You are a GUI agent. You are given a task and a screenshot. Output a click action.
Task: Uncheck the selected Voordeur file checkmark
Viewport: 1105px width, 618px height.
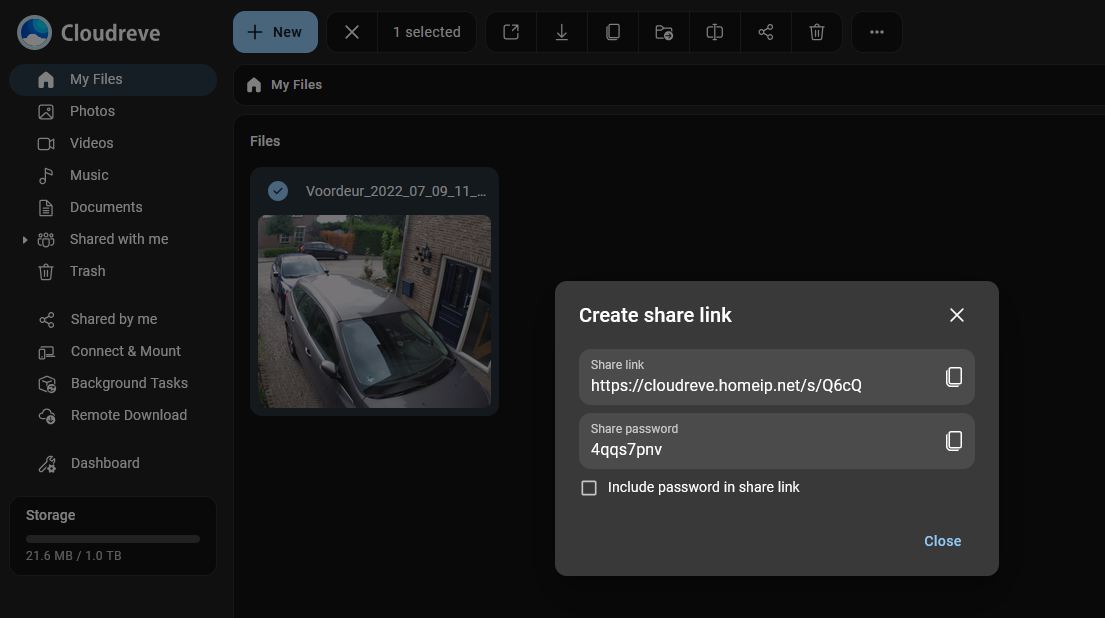(x=278, y=191)
